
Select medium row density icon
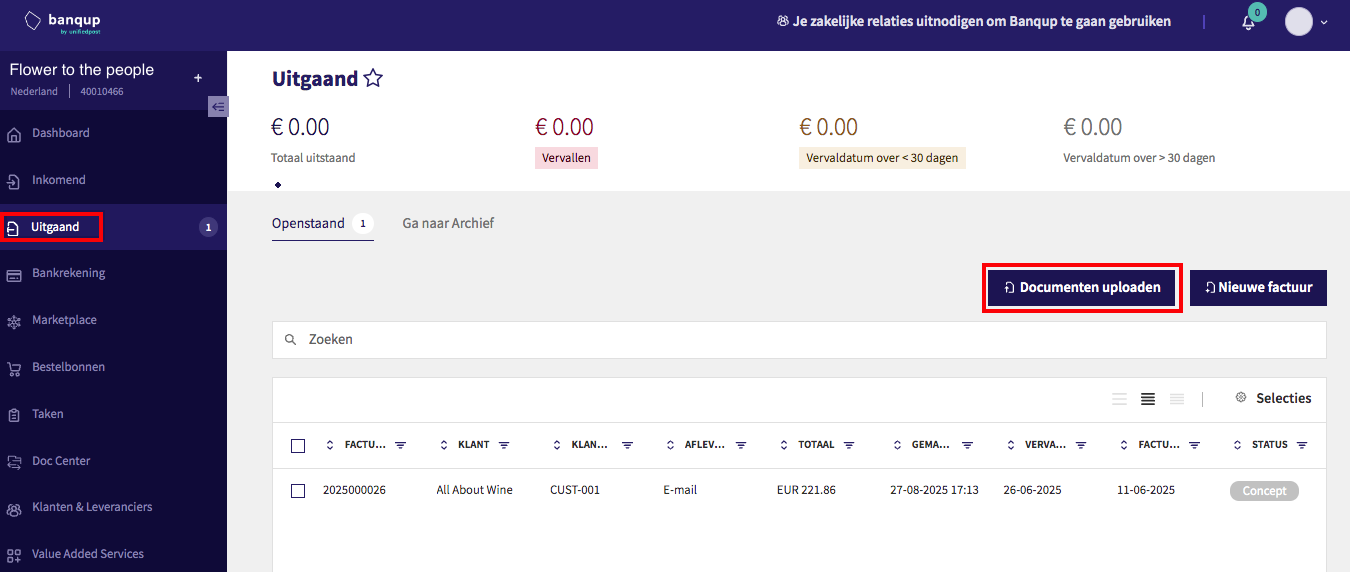(x=1148, y=399)
